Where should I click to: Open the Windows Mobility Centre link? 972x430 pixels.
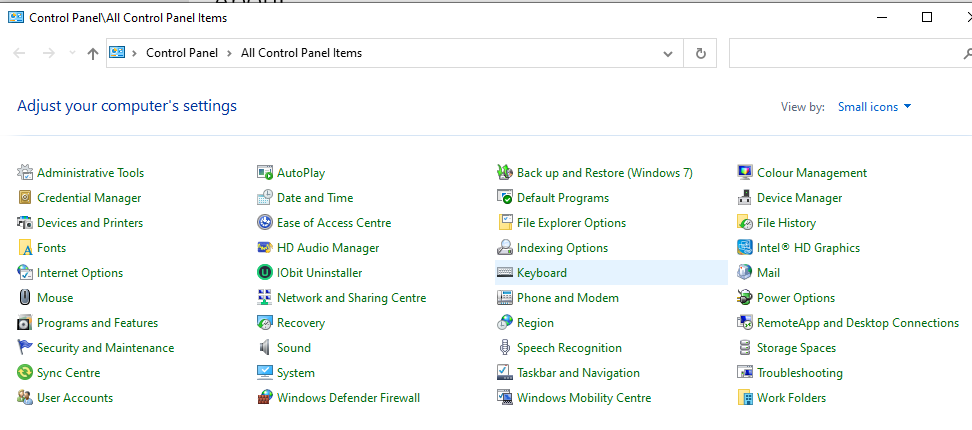(x=584, y=397)
